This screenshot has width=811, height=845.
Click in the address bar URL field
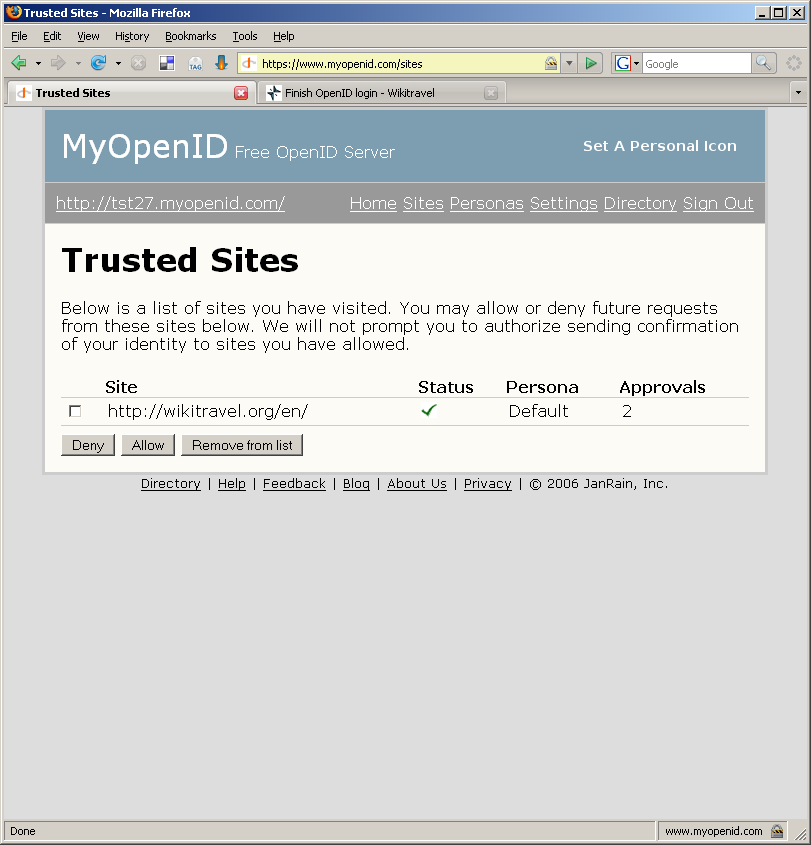pyautogui.click(x=401, y=64)
